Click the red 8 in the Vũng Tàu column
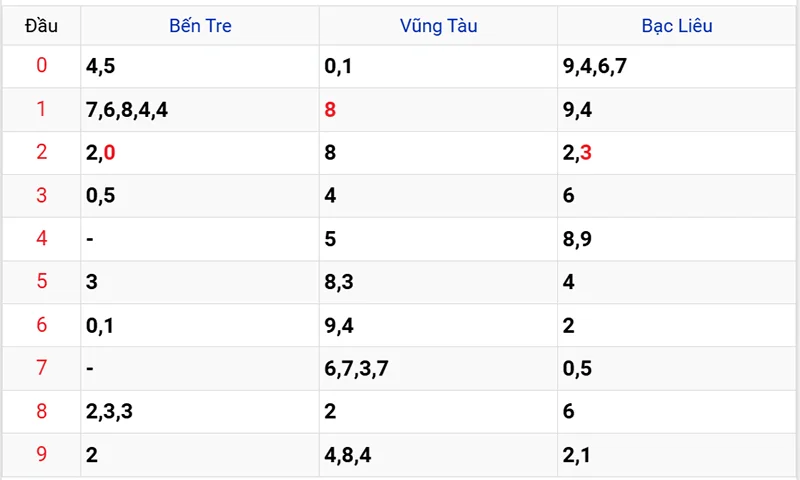Screen dimensions: 800x480 coord(330,110)
